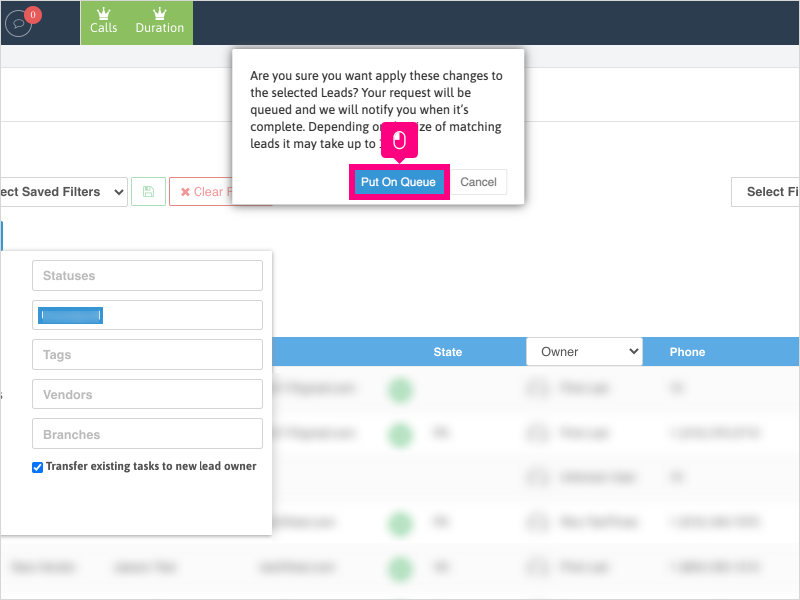Click the field with the blue selected token
This screenshot has height=600, width=800.
147,315
